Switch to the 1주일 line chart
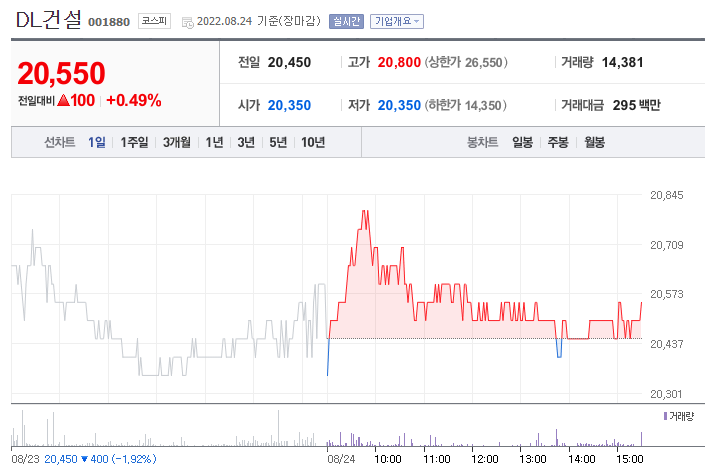 click(x=134, y=142)
